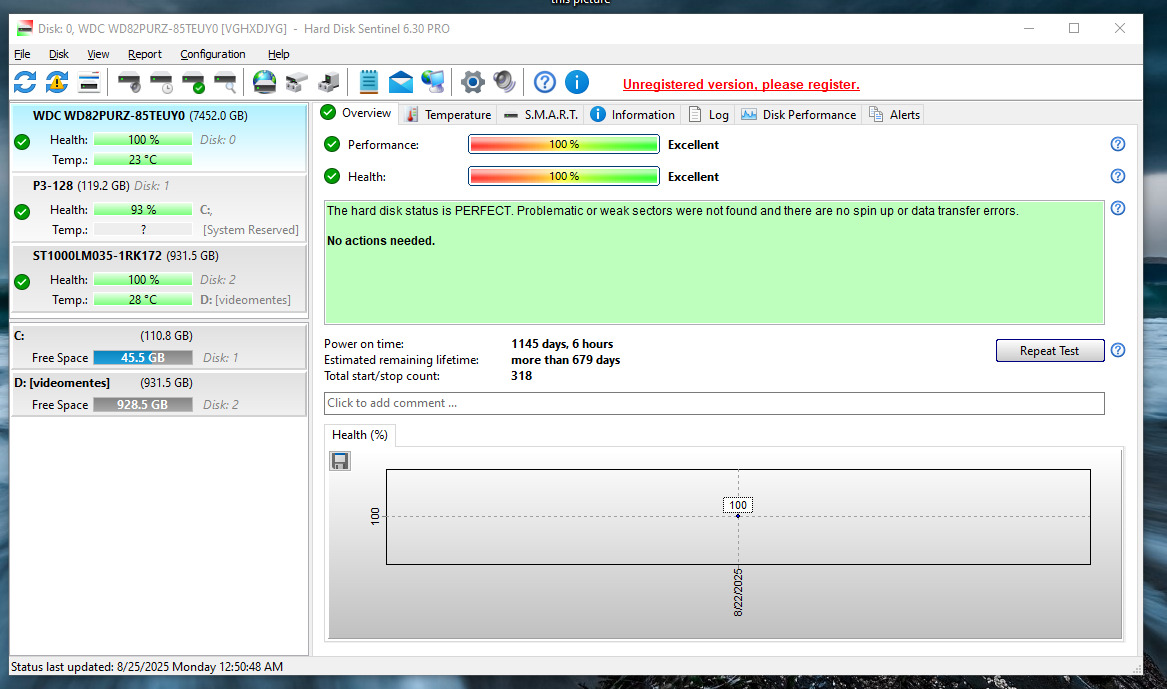Open the Configuration menu
Viewport: 1167px width, 689px height.
click(x=213, y=54)
